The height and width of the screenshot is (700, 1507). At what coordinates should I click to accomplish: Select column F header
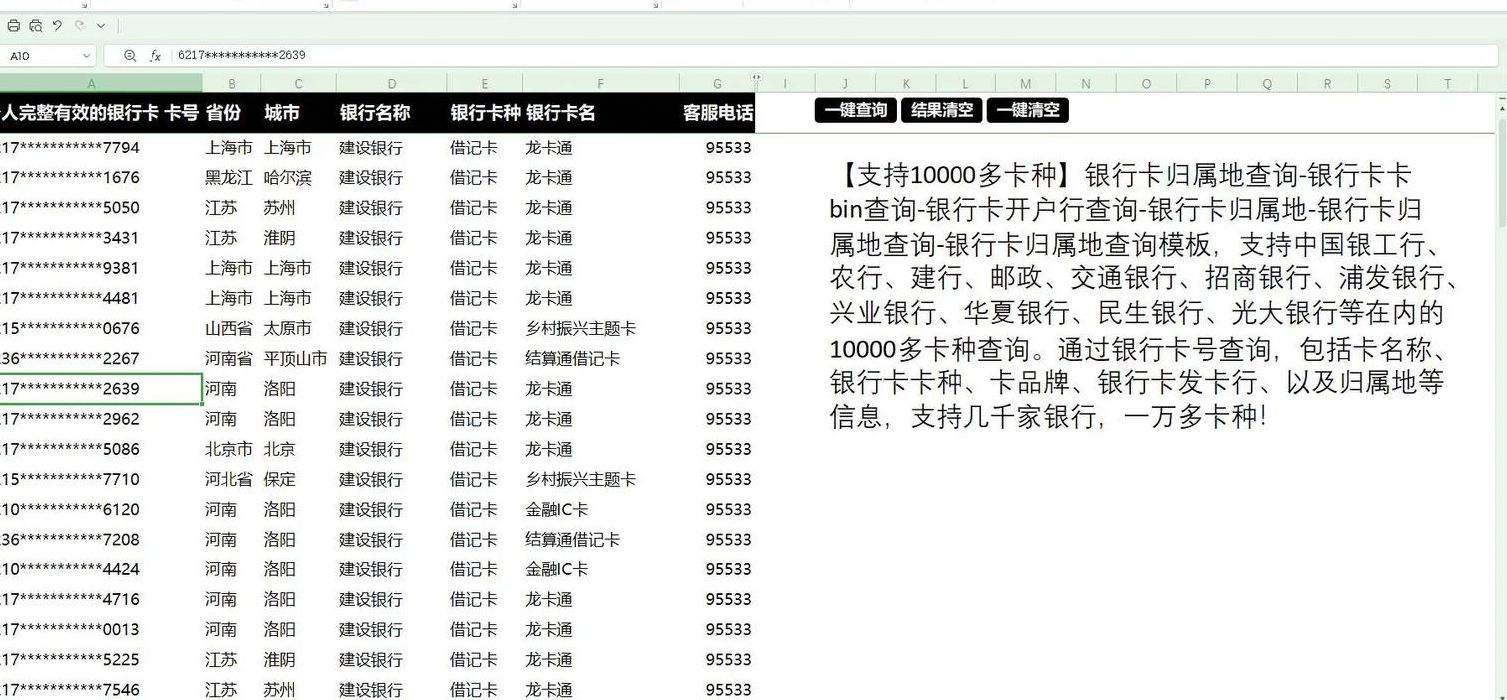[601, 84]
